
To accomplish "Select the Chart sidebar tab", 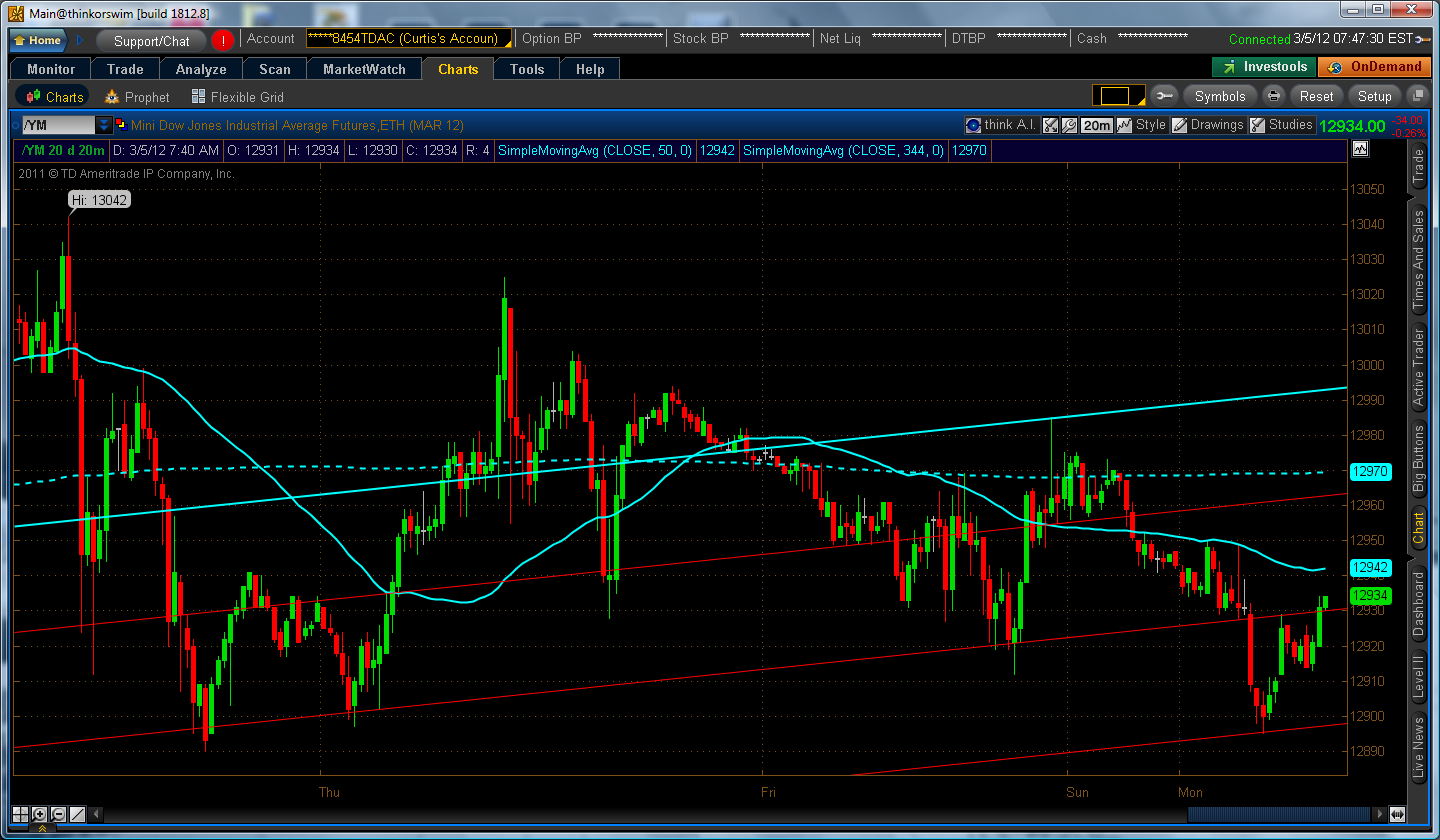I will tap(1418, 528).
